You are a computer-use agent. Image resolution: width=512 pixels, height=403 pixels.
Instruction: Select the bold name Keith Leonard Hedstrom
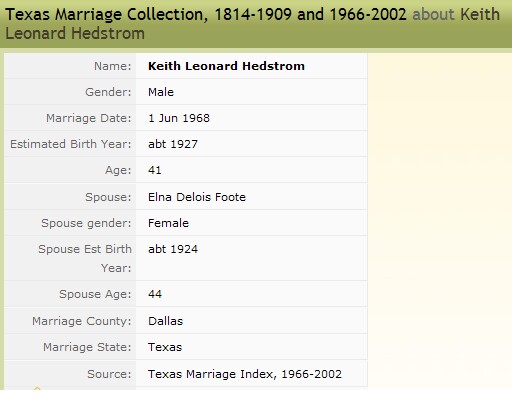coord(226,66)
